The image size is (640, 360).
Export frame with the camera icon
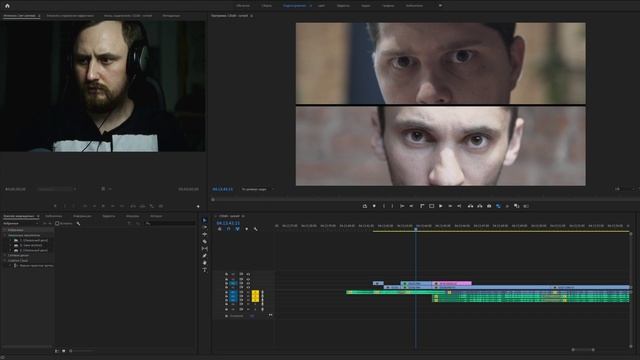pos(489,206)
